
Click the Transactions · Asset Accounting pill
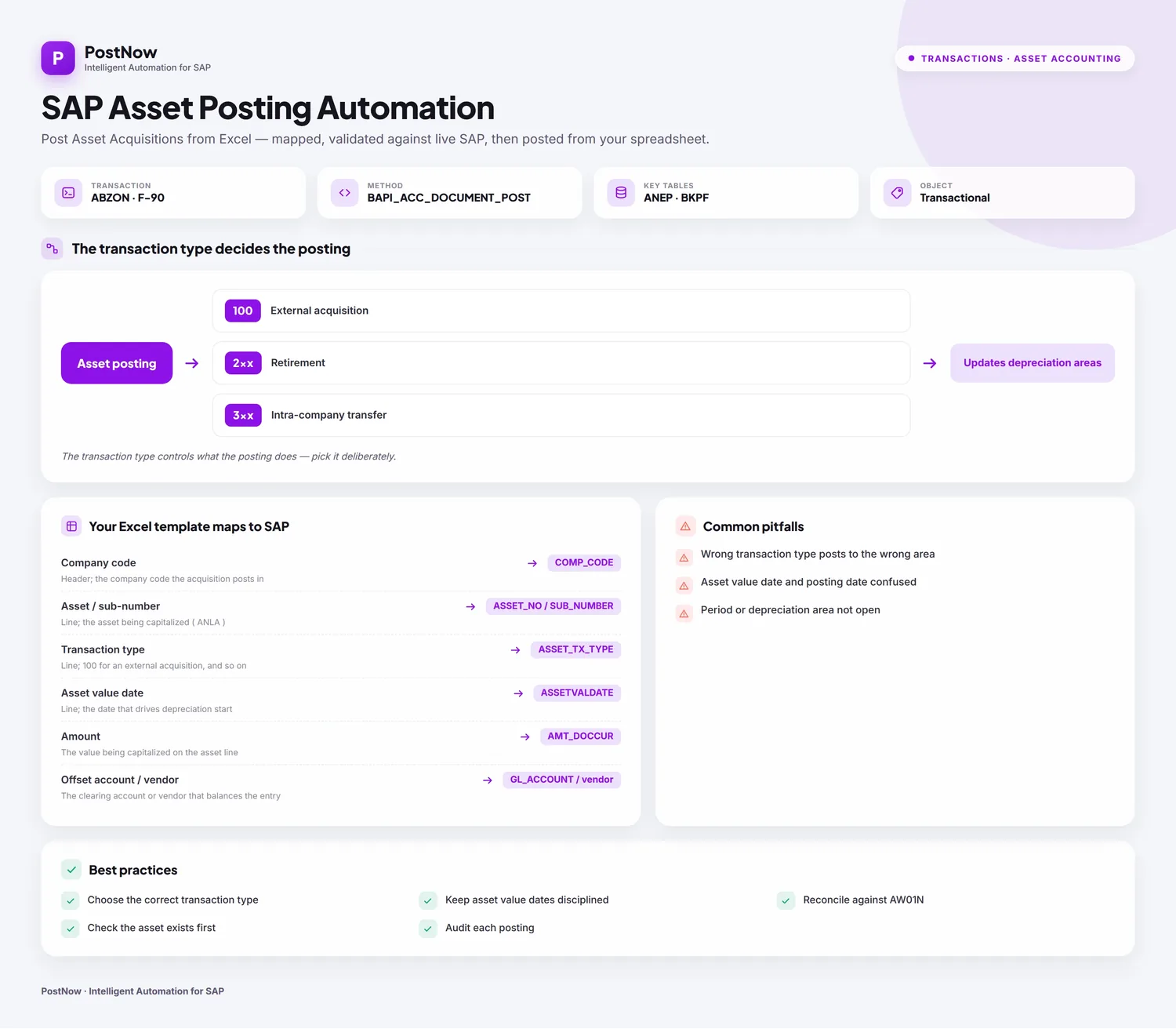click(1014, 58)
